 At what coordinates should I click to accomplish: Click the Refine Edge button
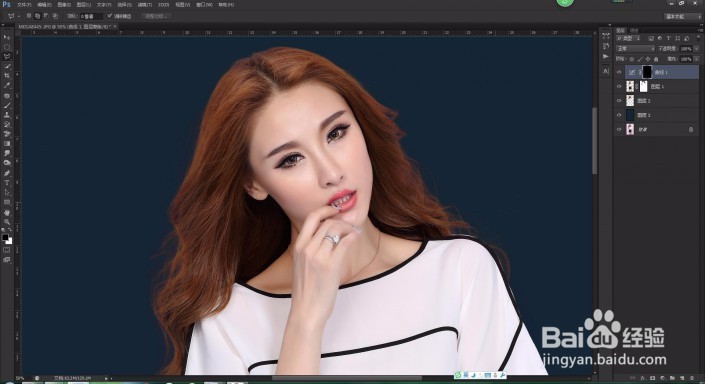point(156,16)
